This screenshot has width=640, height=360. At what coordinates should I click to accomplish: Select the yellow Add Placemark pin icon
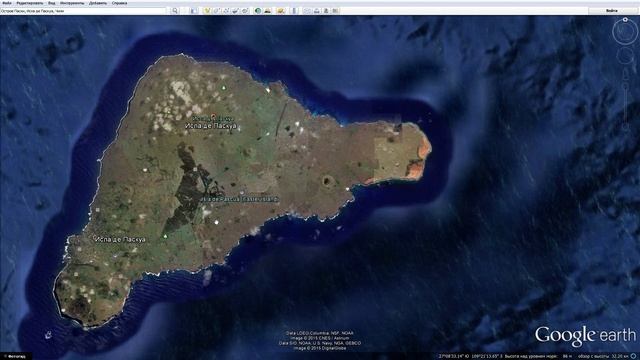(x=207, y=11)
